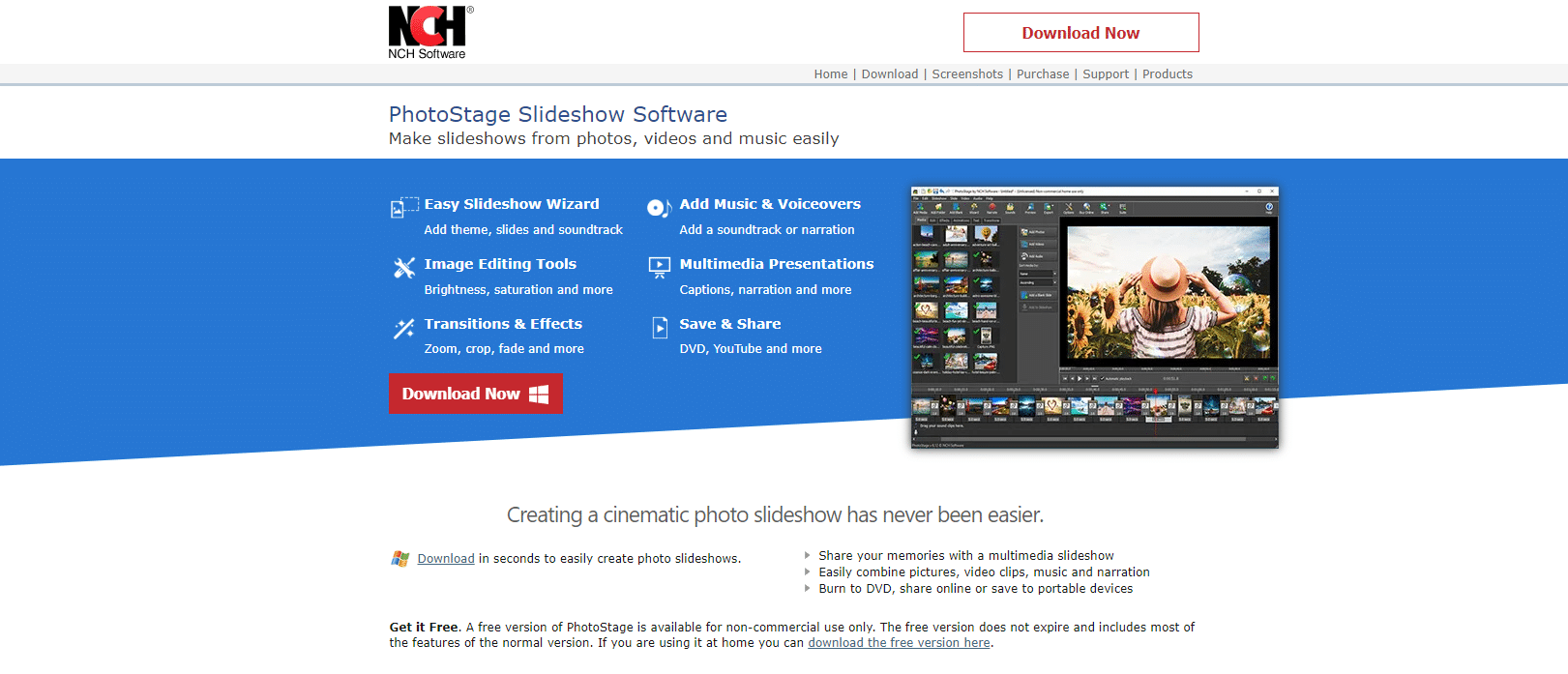Click the red Download Now Windows button
The height and width of the screenshot is (674, 1568).
tap(475, 394)
